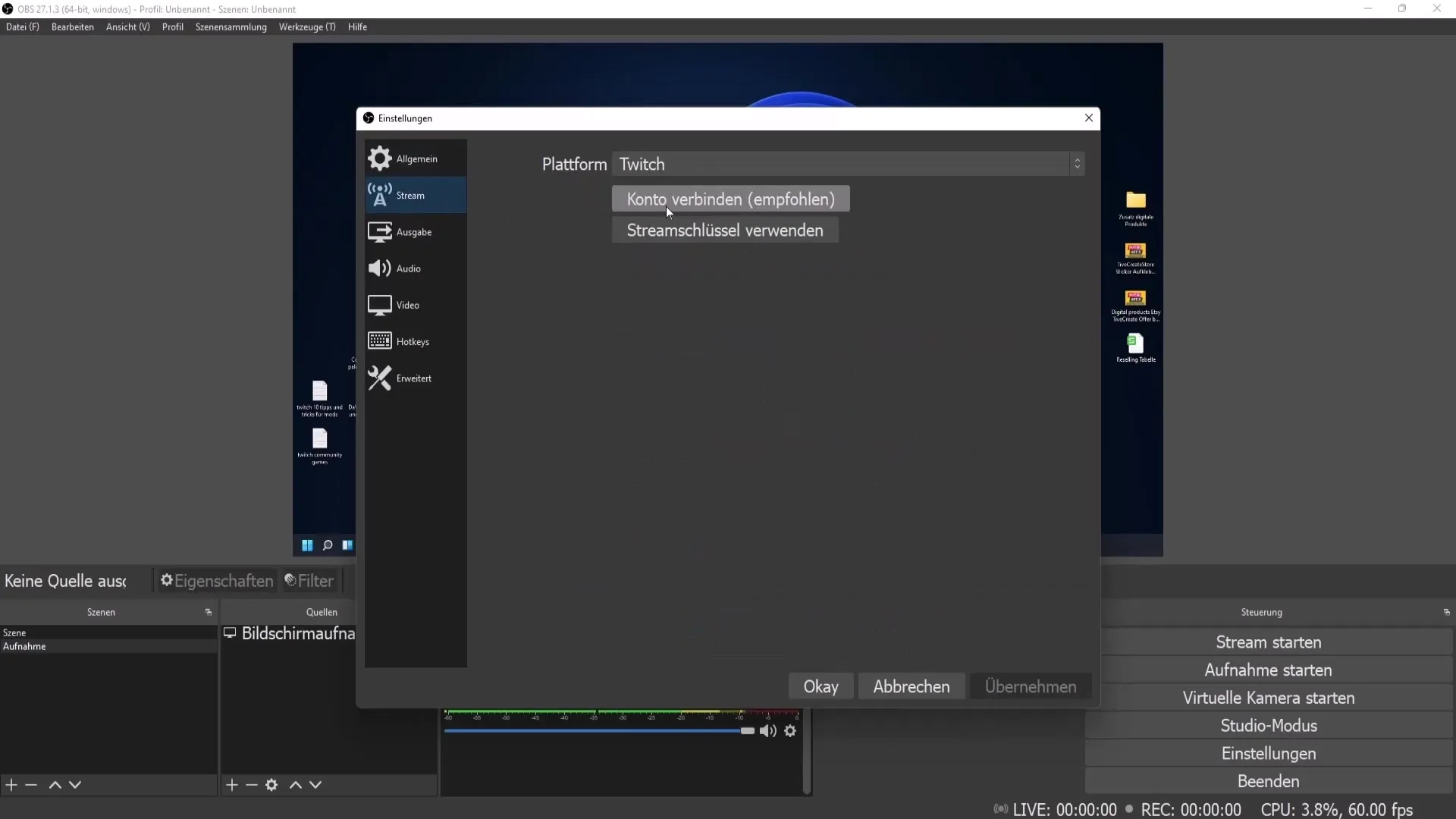
Task: Mute audio via speaker icon in mixer
Action: (768, 731)
